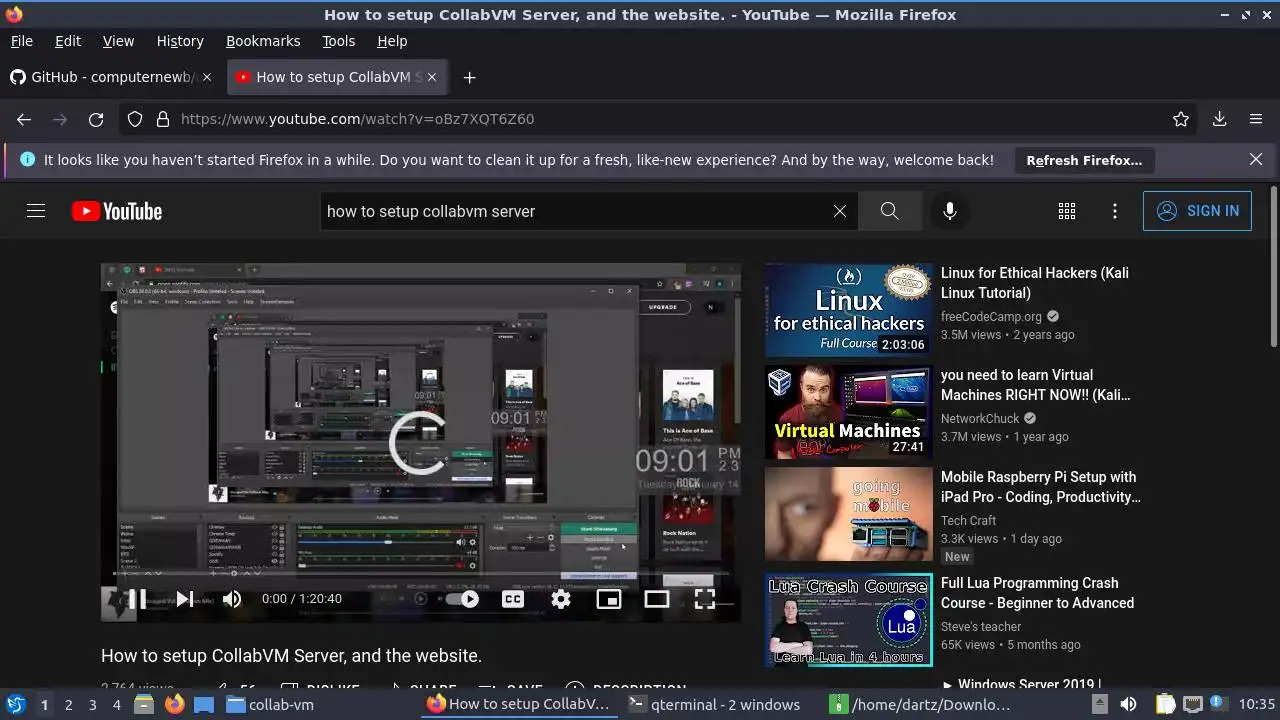Screen dimensions: 1280x720
Task: Skip to the next video
Action: click(x=185, y=599)
